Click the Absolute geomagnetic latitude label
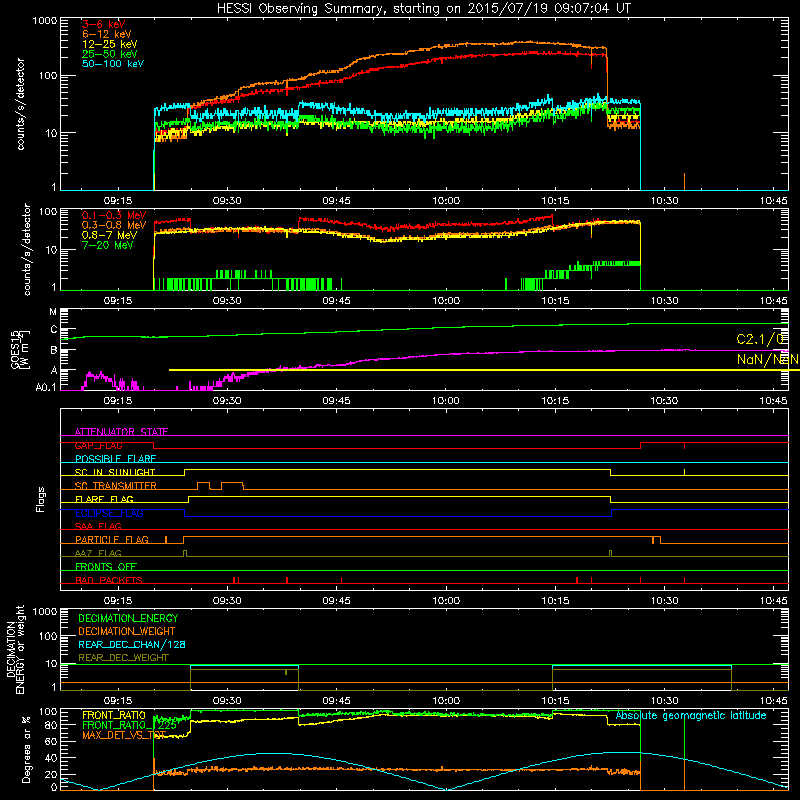The width and height of the screenshot is (800, 800). (691, 715)
